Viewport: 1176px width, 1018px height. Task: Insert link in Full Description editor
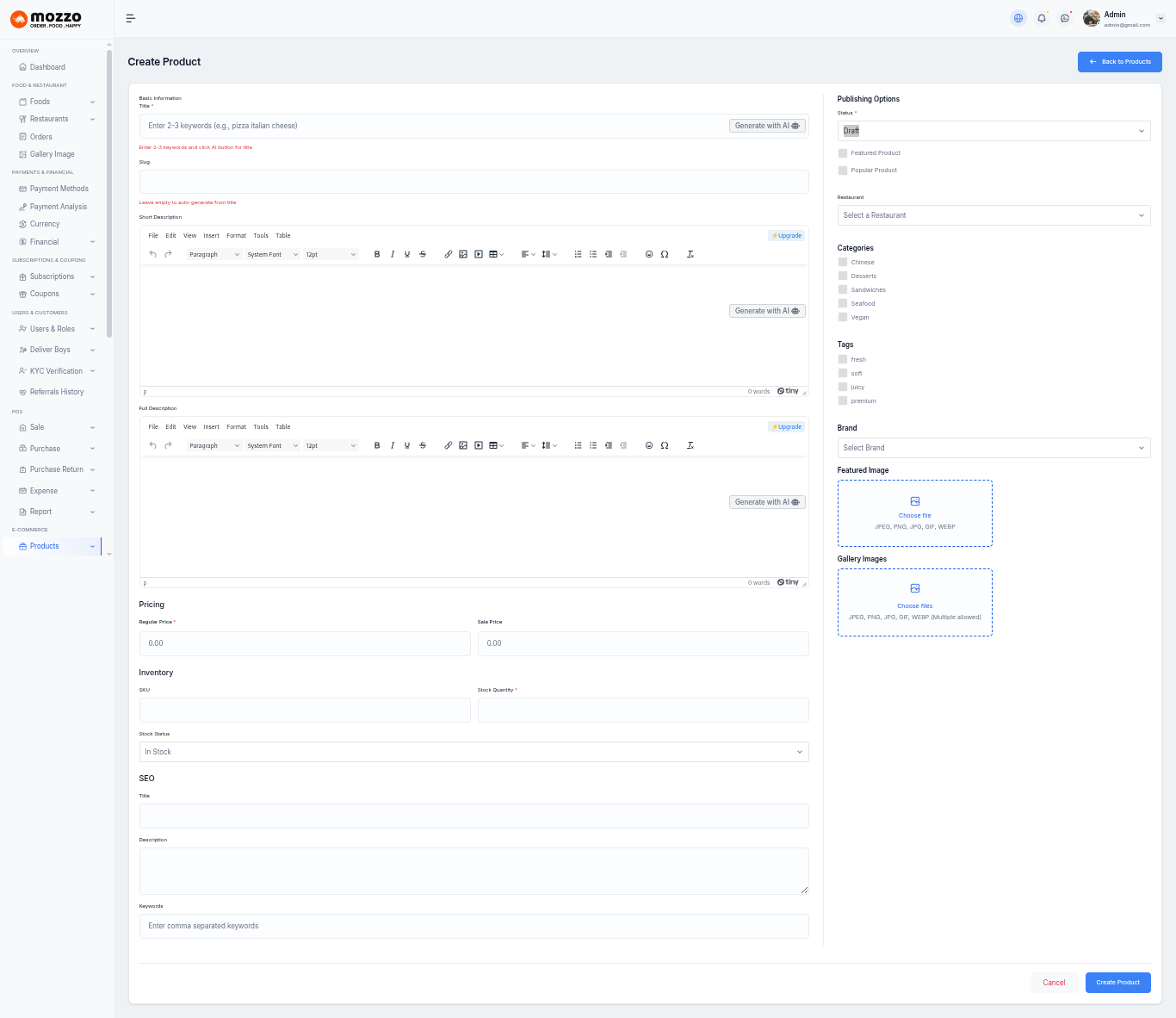coord(449,445)
